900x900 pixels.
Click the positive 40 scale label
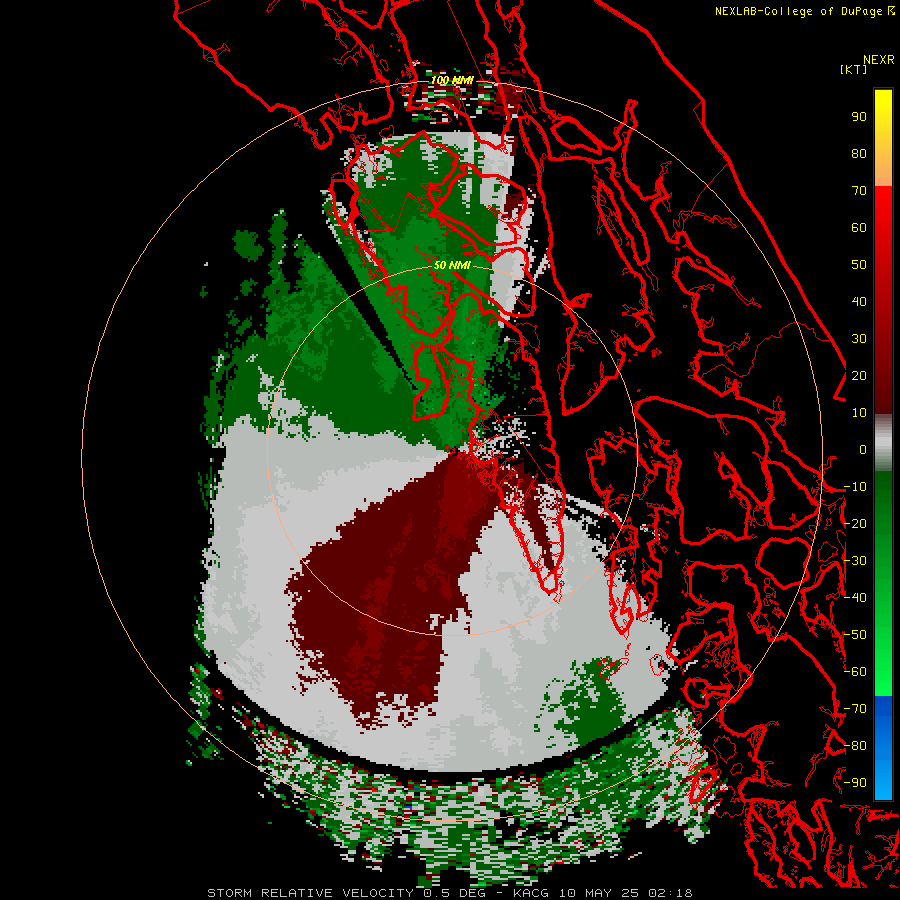(x=859, y=302)
